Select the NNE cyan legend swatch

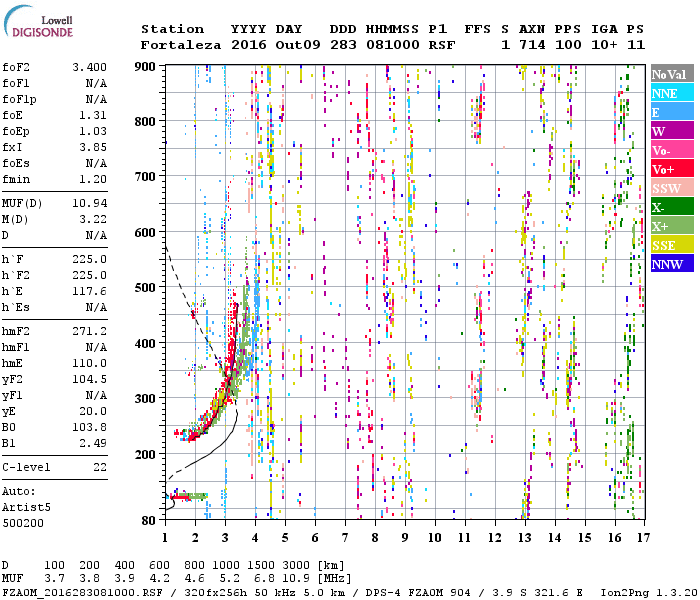click(x=672, y=93)
